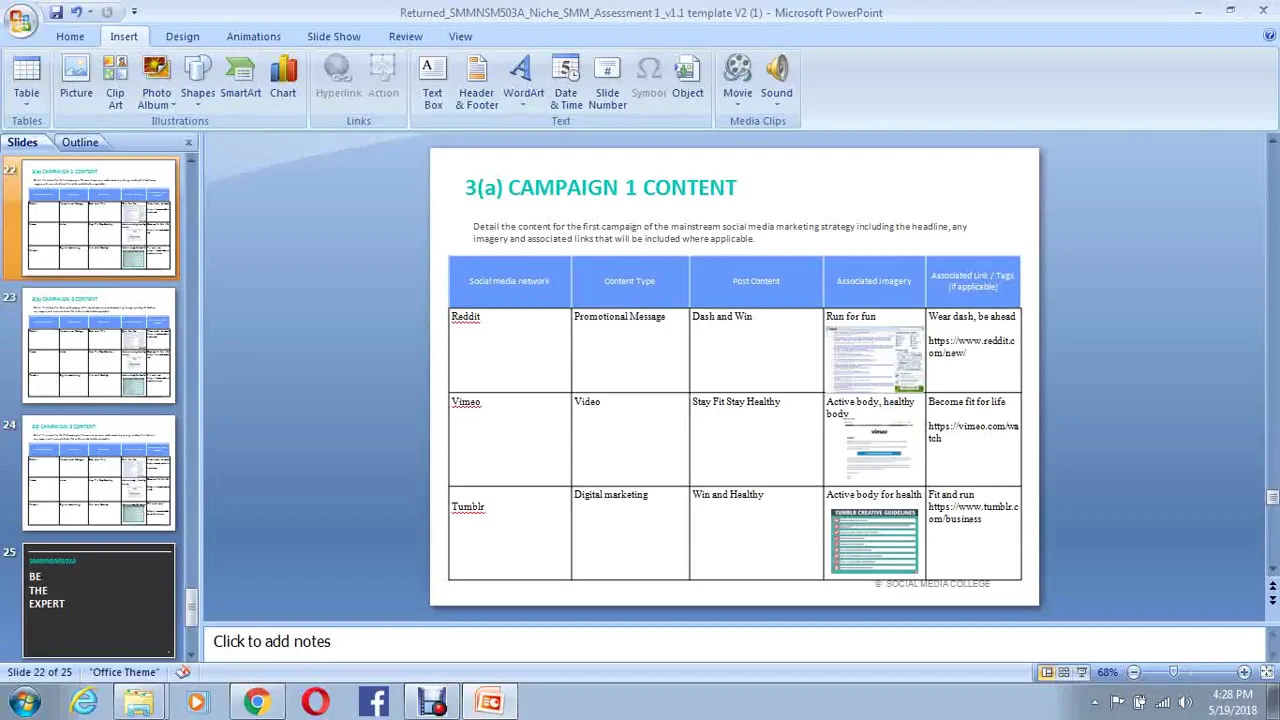Click the zoom in plus button
The width and height of the screenshot is (1280, 720).
[1244, 672]
